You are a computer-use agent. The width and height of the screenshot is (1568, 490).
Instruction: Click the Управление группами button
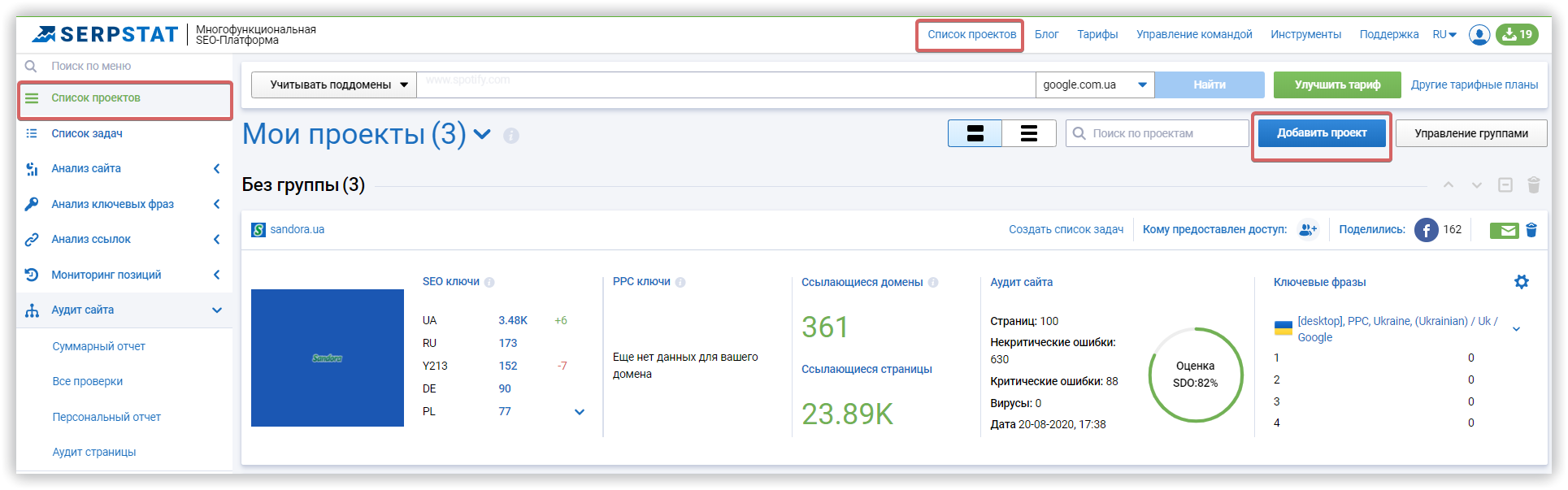(x=1471, y=133)
